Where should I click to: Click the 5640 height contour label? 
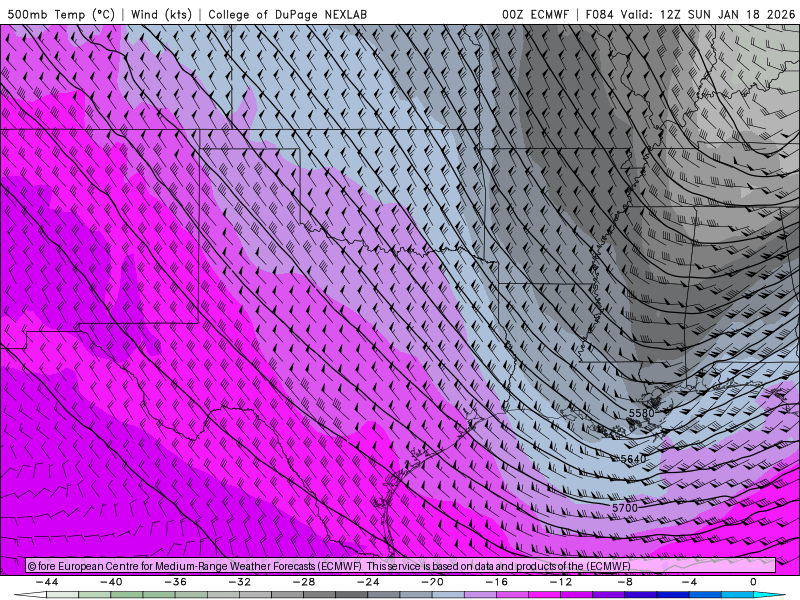[x=633, y=459]
